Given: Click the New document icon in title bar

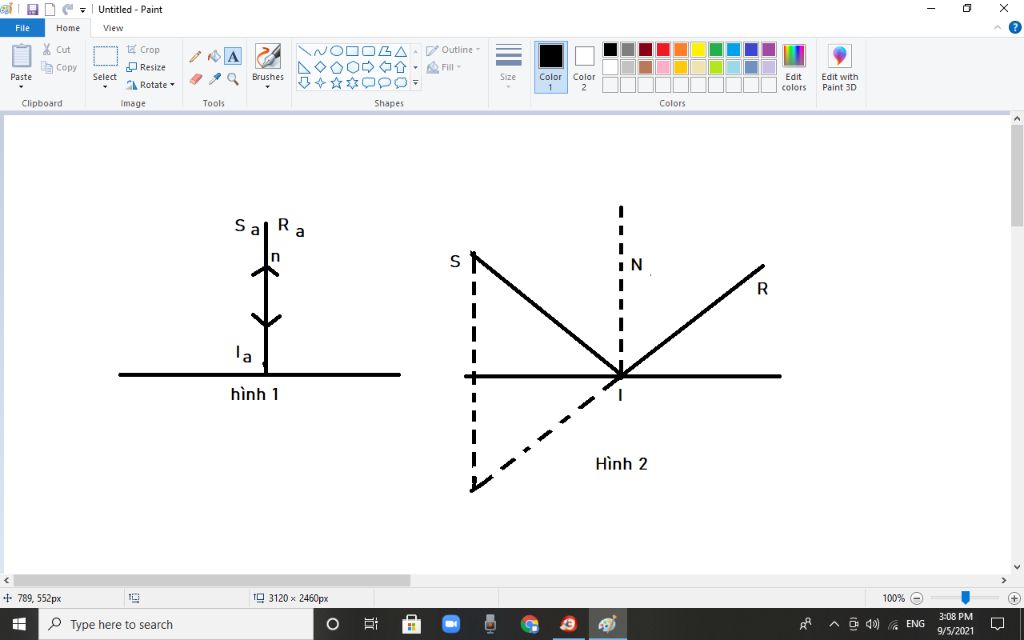Looking at the screenshot, I should [x=50, y=9].
